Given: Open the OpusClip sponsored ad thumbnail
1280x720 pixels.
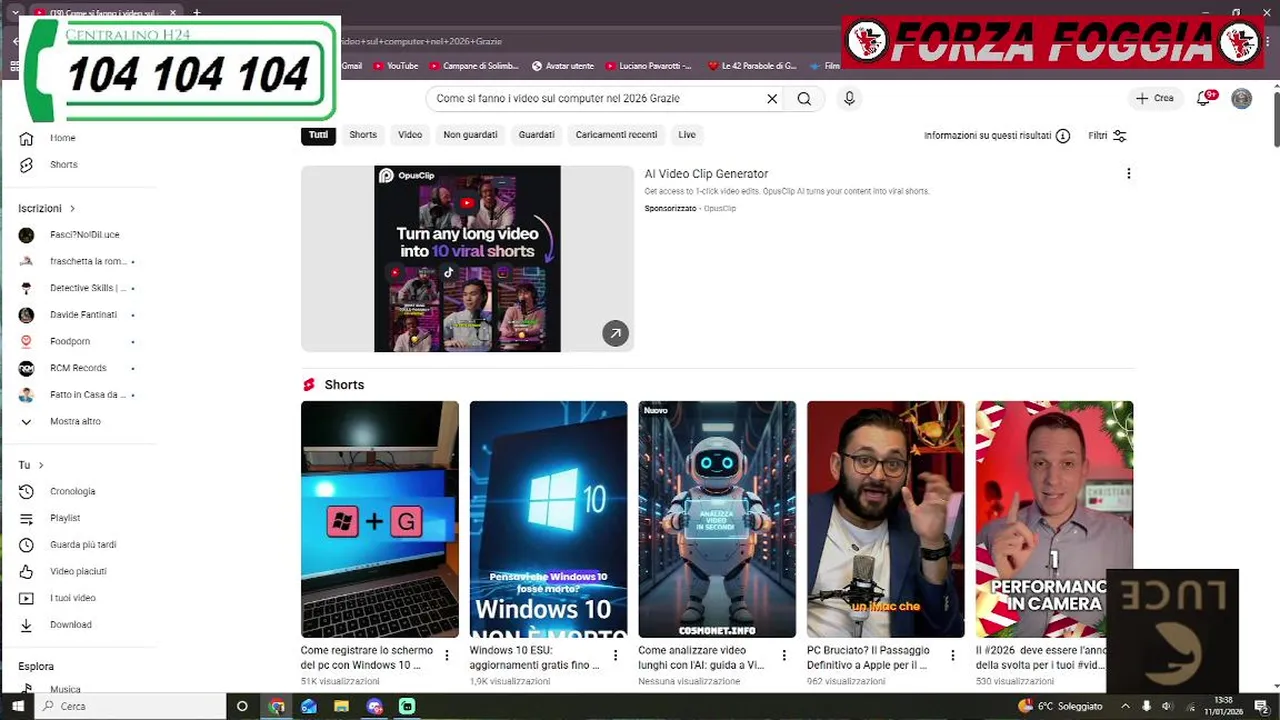Looking at the screenshot, I should pos(467,259).
